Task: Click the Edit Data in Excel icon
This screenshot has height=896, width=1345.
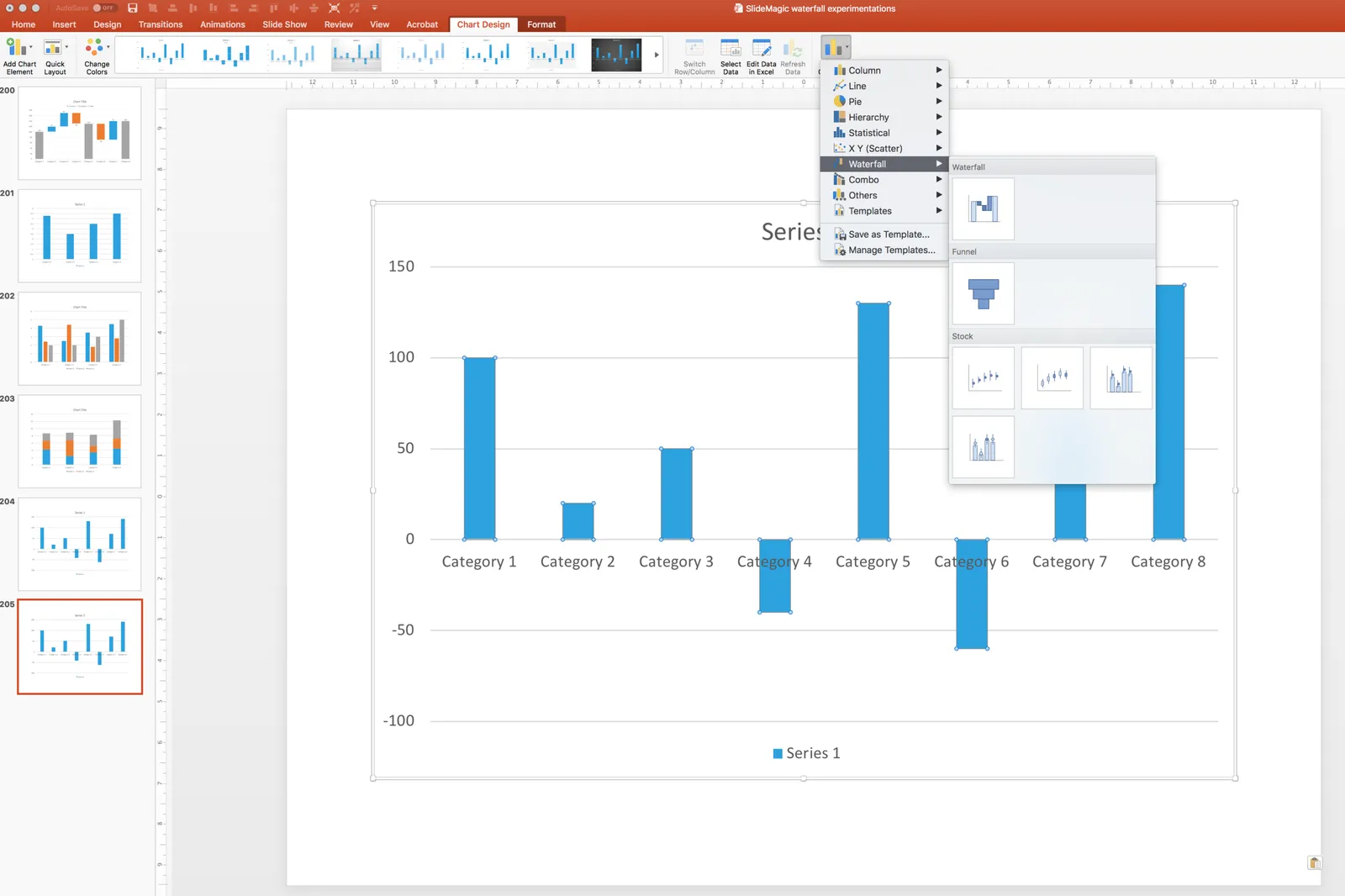Action: coord(762,56)
